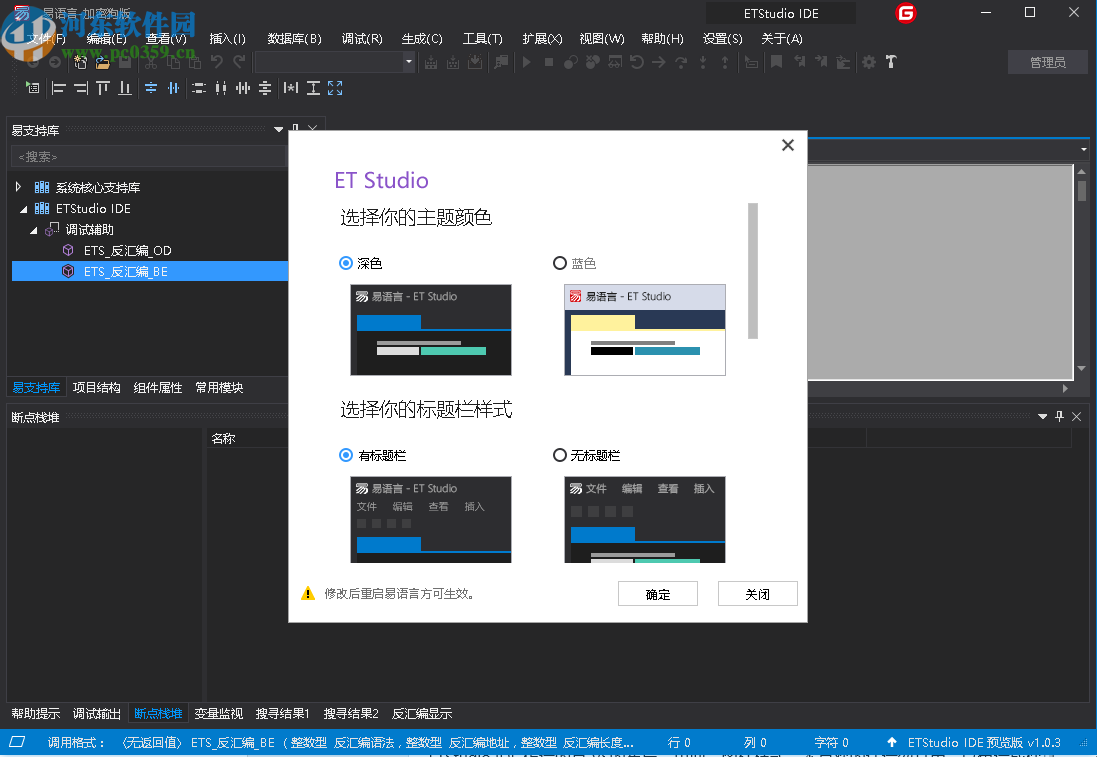Open the 扩展(X) menu

pos(541,38)
